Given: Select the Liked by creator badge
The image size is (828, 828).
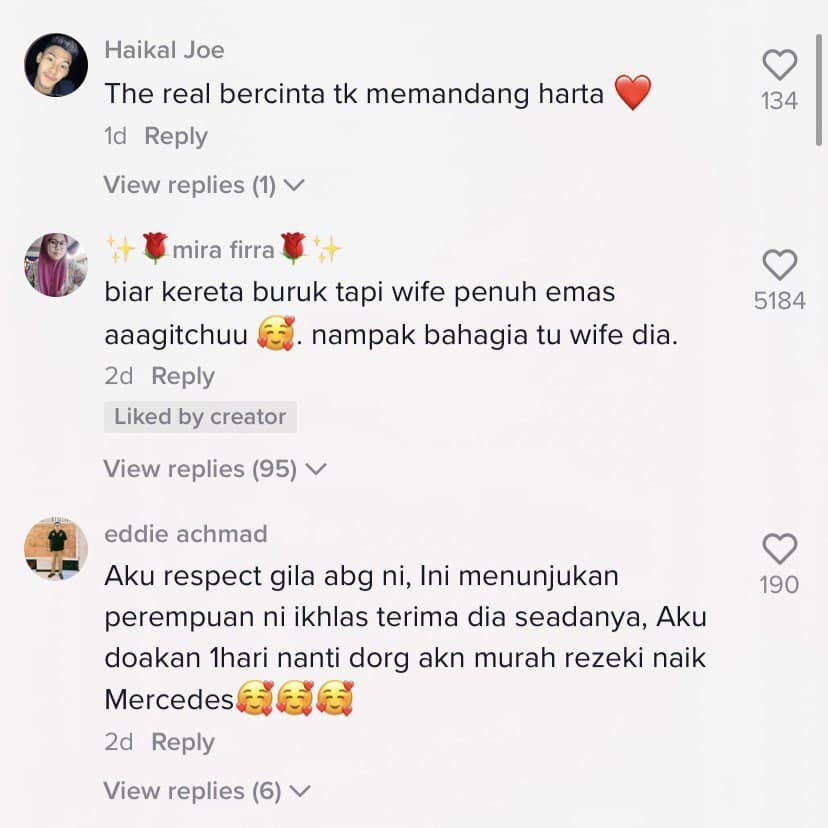Looking at the screenshot, I should 200,417.
